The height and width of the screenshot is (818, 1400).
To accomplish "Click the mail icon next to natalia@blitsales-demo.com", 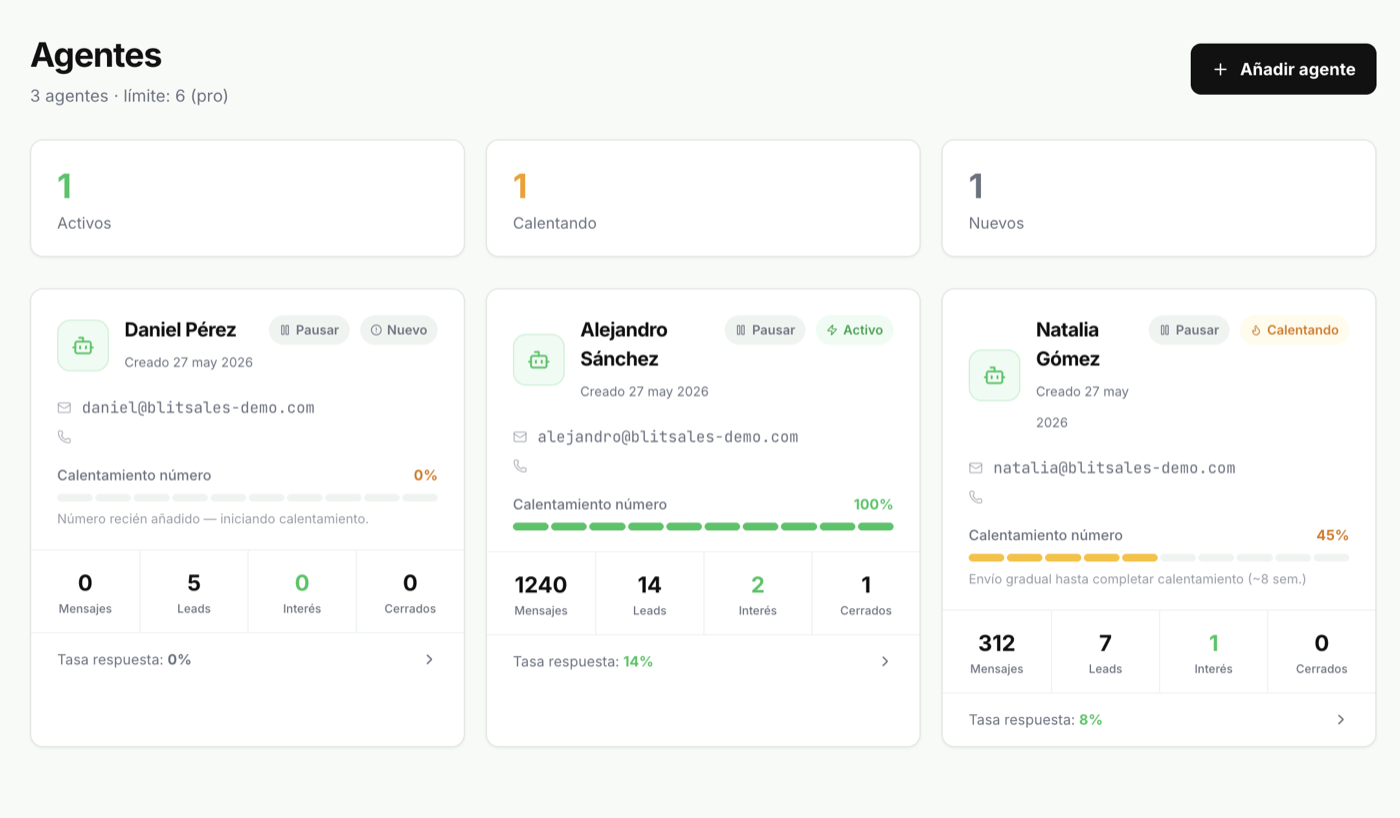I will click(x=976, y=468).
